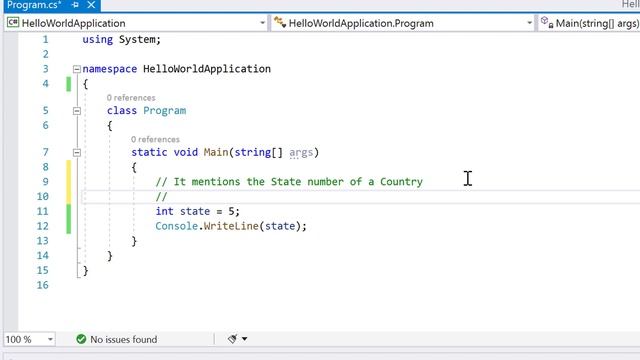
Task: Click line number 1 in the gutter
Action: click(x=45, y=40)
